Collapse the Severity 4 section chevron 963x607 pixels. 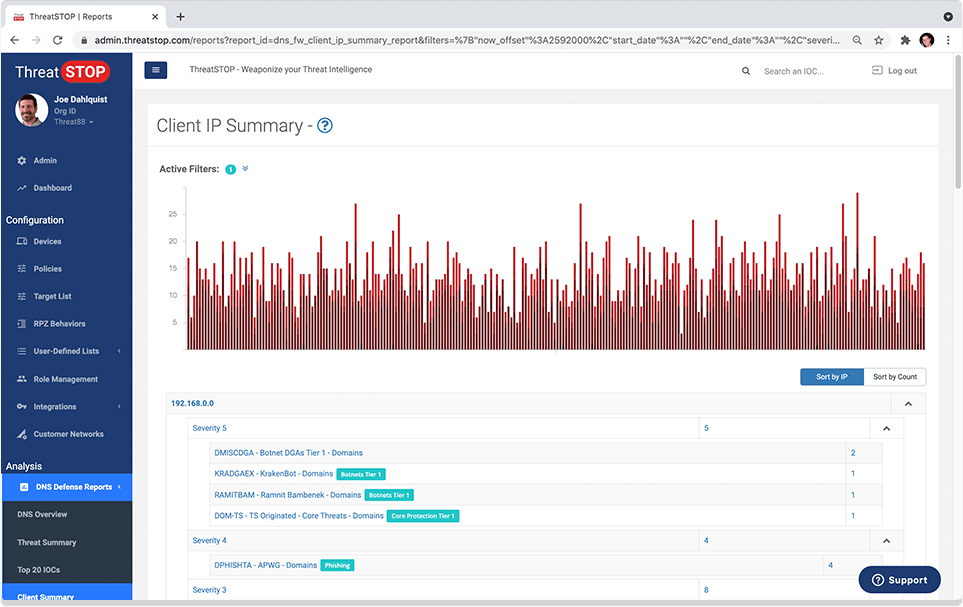pyautogui.click(x=886, y=541)
